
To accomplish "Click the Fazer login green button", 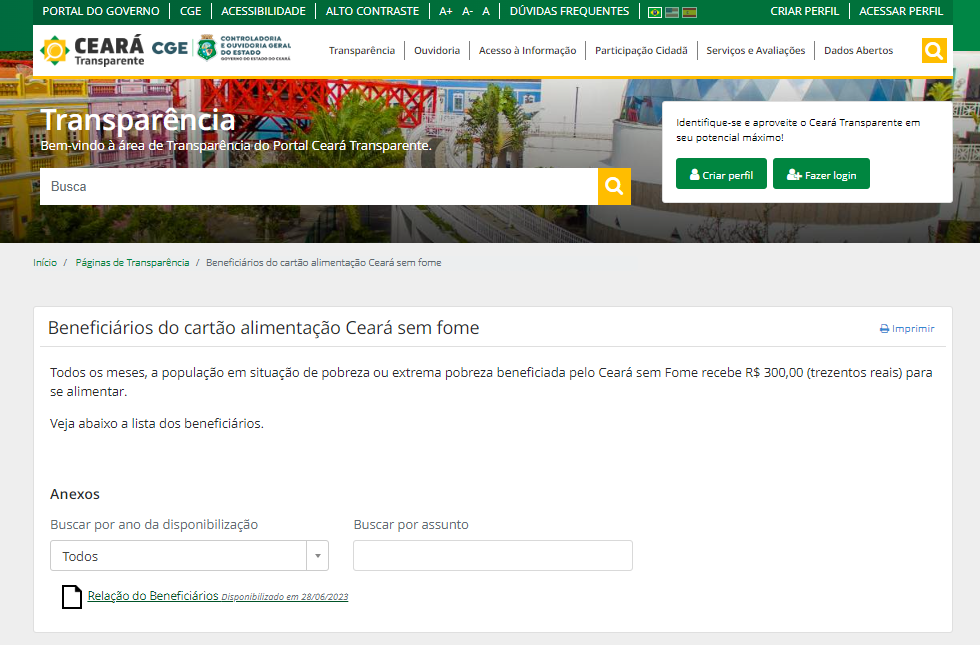I will (821, 174).
